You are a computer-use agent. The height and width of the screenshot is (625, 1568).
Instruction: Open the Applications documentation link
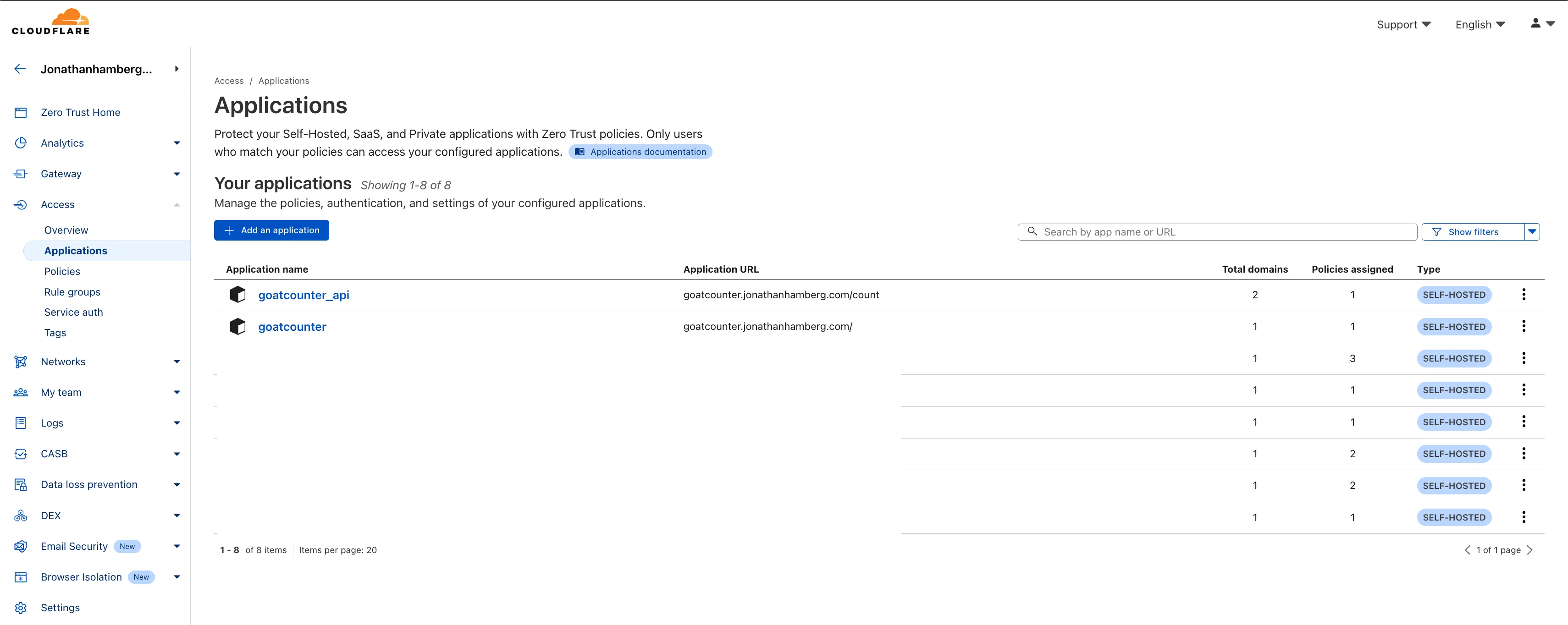coord(640,152)
